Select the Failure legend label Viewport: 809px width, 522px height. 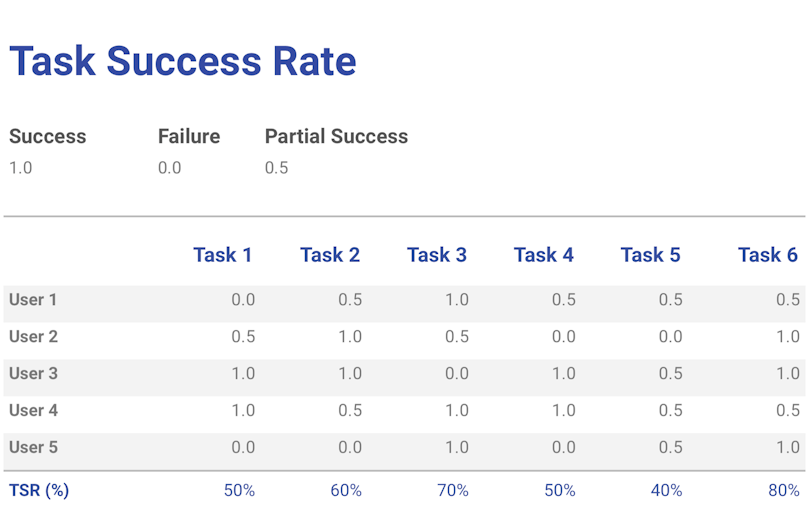[189, 137]
